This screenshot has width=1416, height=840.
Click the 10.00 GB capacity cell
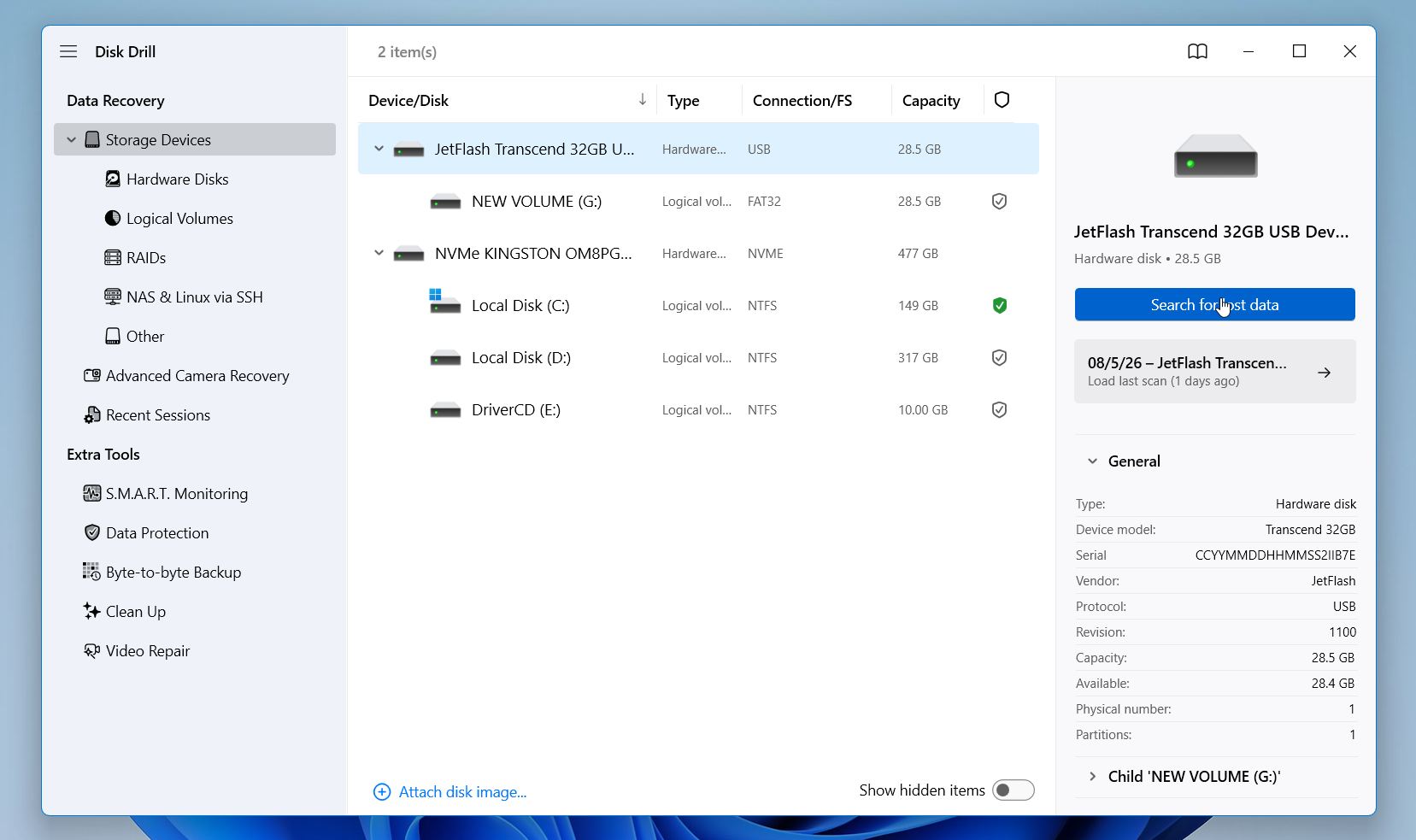pyautogui.click(x=923, y=410)
